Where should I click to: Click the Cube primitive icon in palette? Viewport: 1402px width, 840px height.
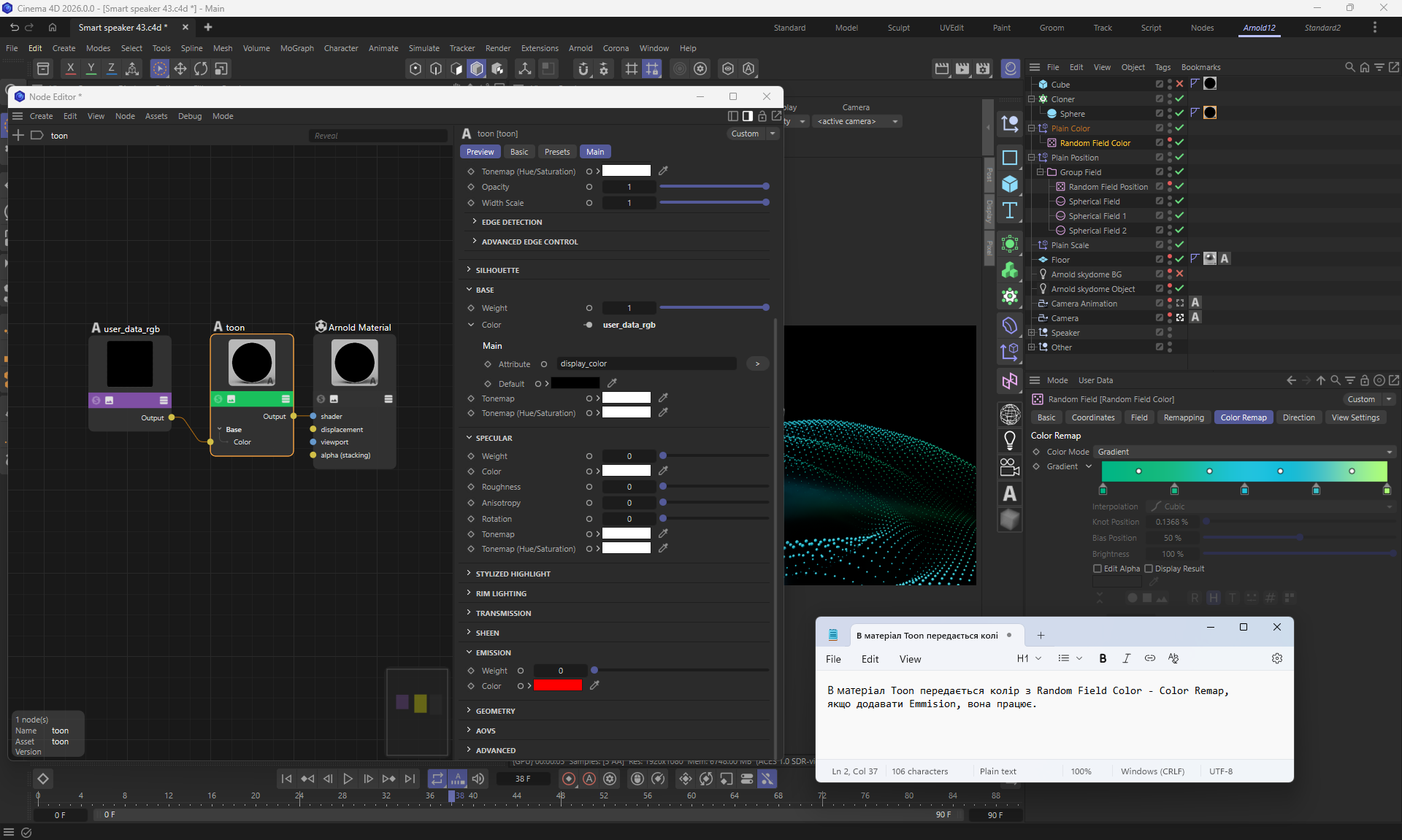1010,184
